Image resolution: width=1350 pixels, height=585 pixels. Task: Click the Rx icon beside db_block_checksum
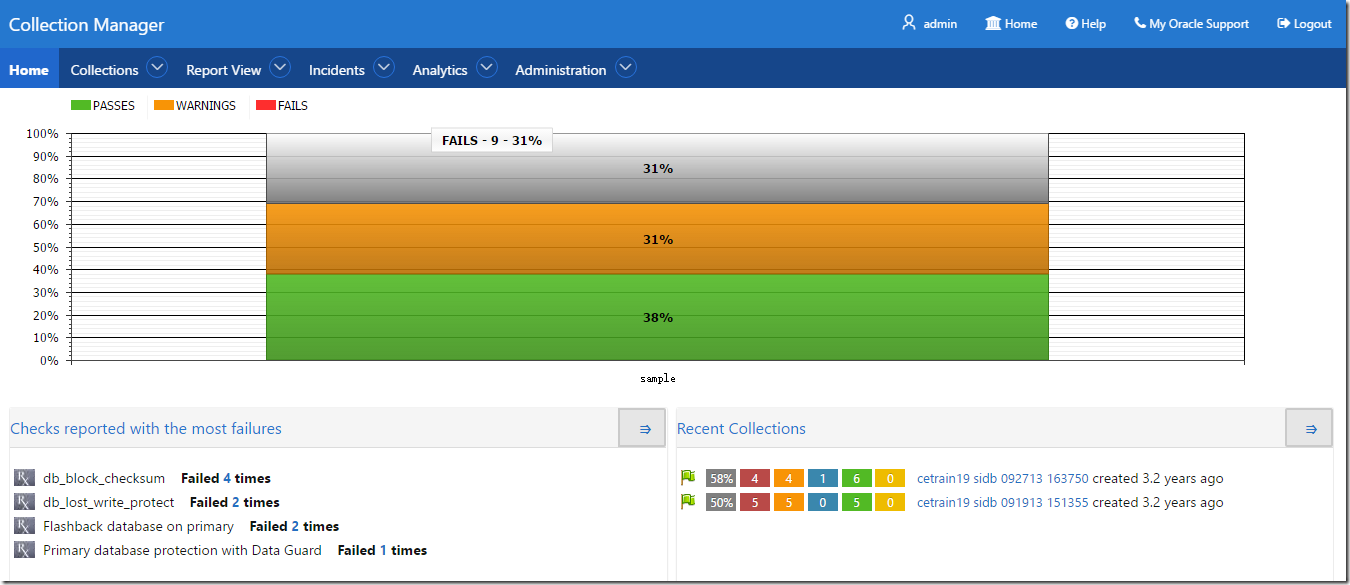click(25, 478)
